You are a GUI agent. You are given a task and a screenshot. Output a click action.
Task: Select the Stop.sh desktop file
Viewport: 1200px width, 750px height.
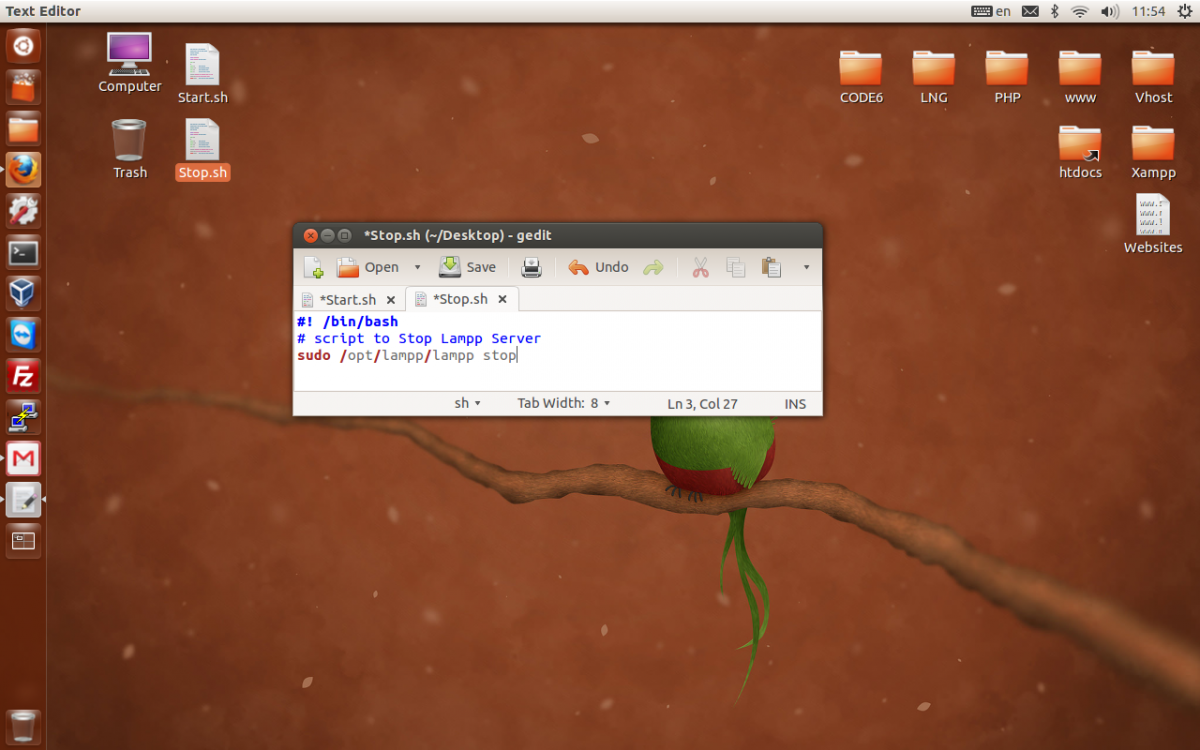point(203,150)
